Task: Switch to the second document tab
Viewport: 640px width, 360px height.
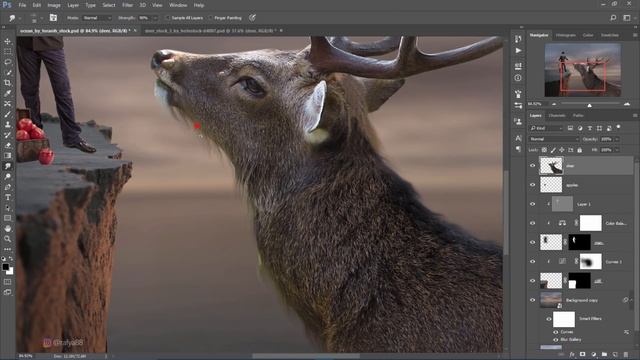Action: point(210,31)
